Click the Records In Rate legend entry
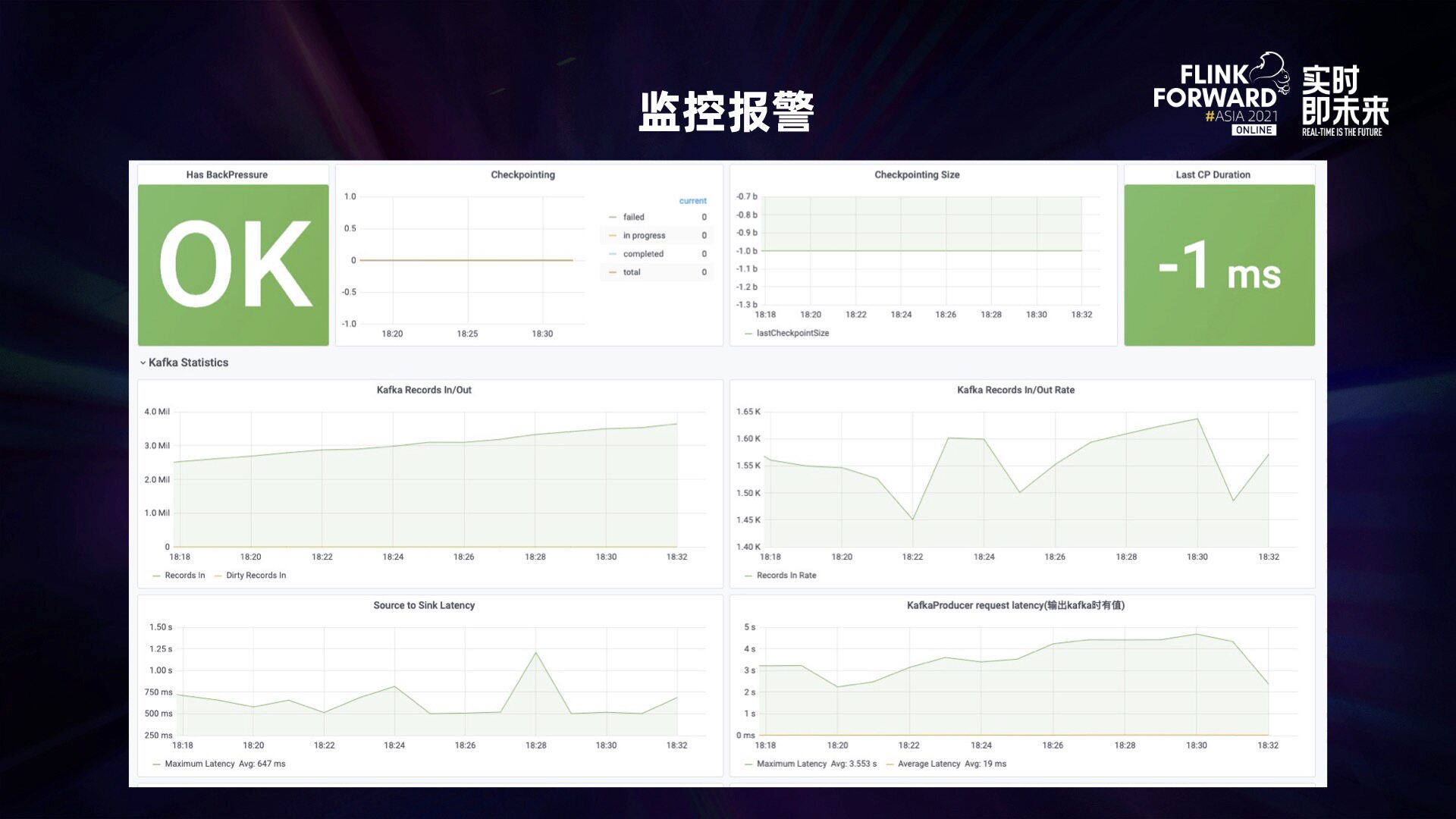This screenshot has width=1456, height=819. [786, 576]
